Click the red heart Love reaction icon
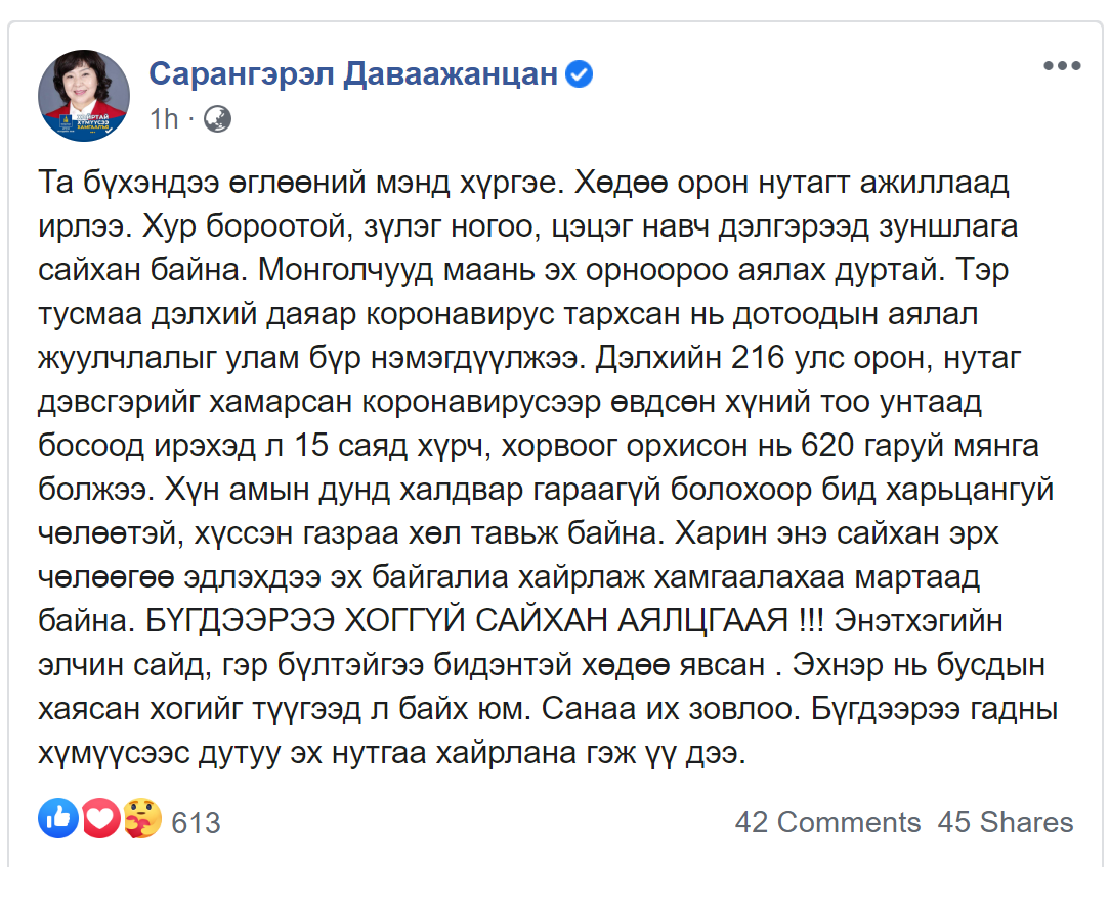Image resolution: width=1113 pixels, height=900 pixels. click(102, 818)
